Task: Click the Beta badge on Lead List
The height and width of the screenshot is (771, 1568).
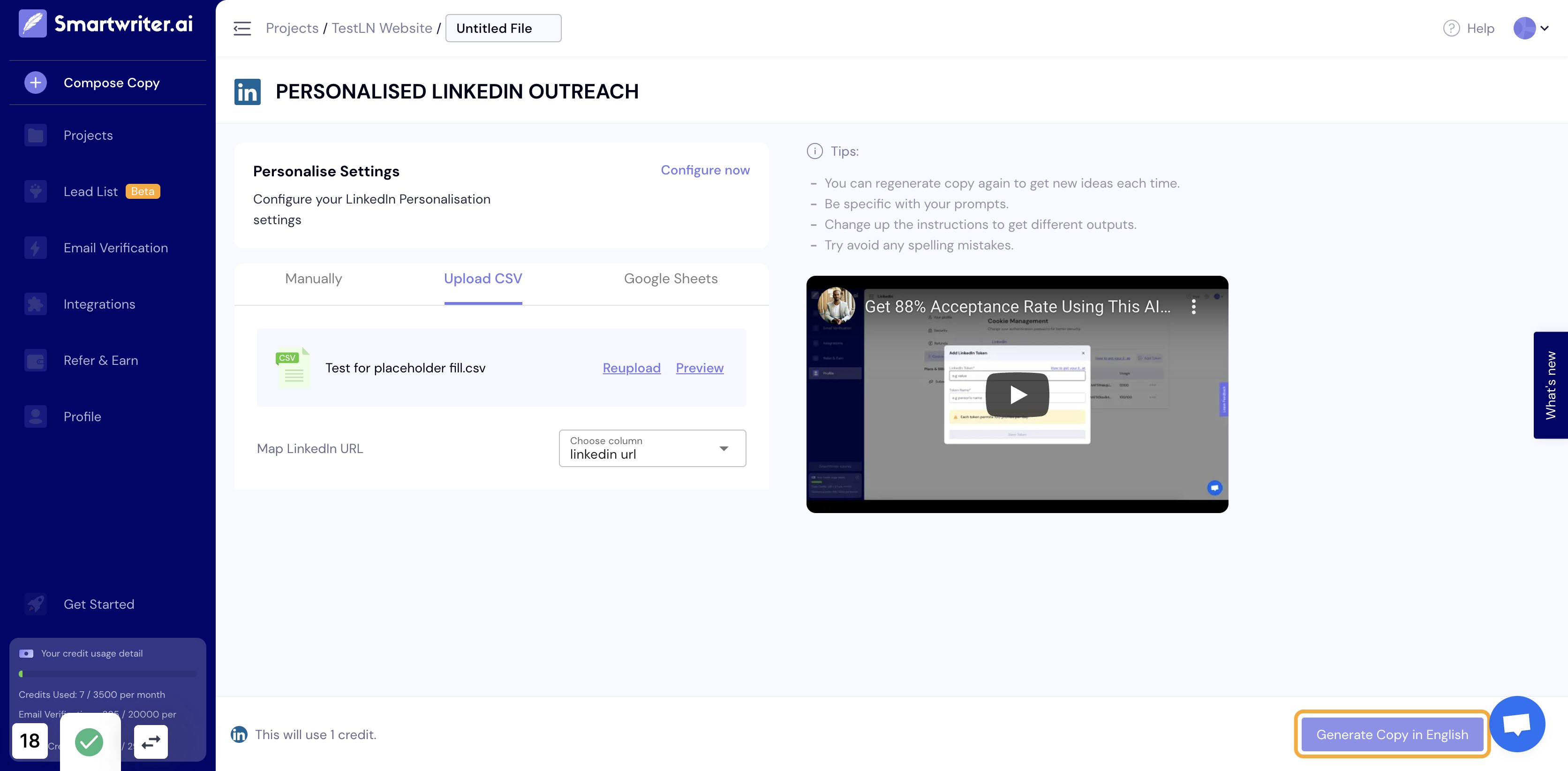Action: coord(143,191)
